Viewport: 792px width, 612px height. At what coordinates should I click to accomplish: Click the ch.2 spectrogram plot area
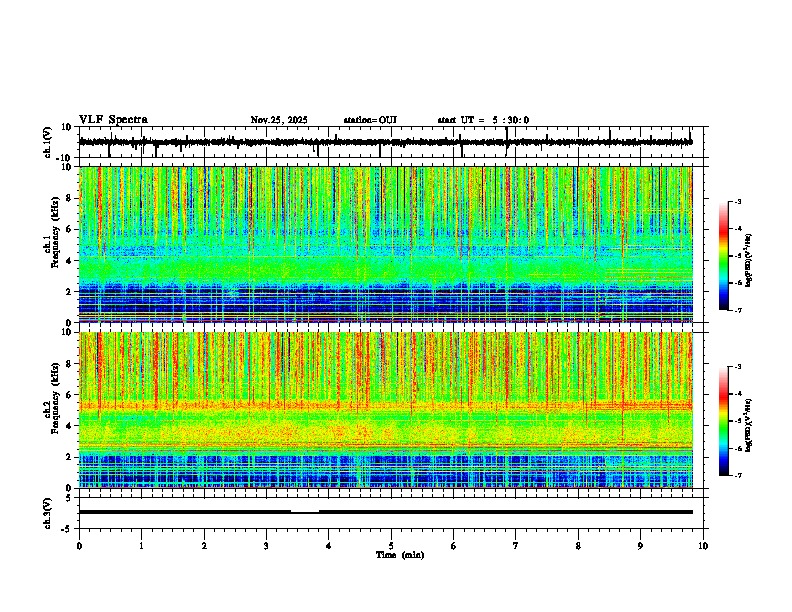point(386,410)
